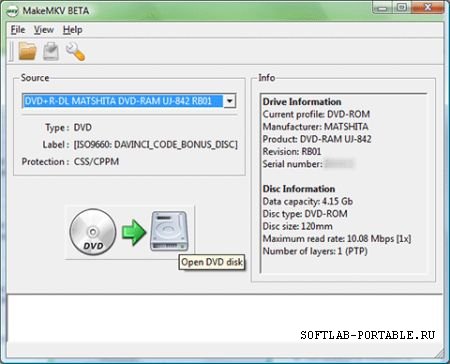Click the Manufacturer: MATSHITA line
The image size is (450, 364).
pyautogui.click(x=315, y=127)
